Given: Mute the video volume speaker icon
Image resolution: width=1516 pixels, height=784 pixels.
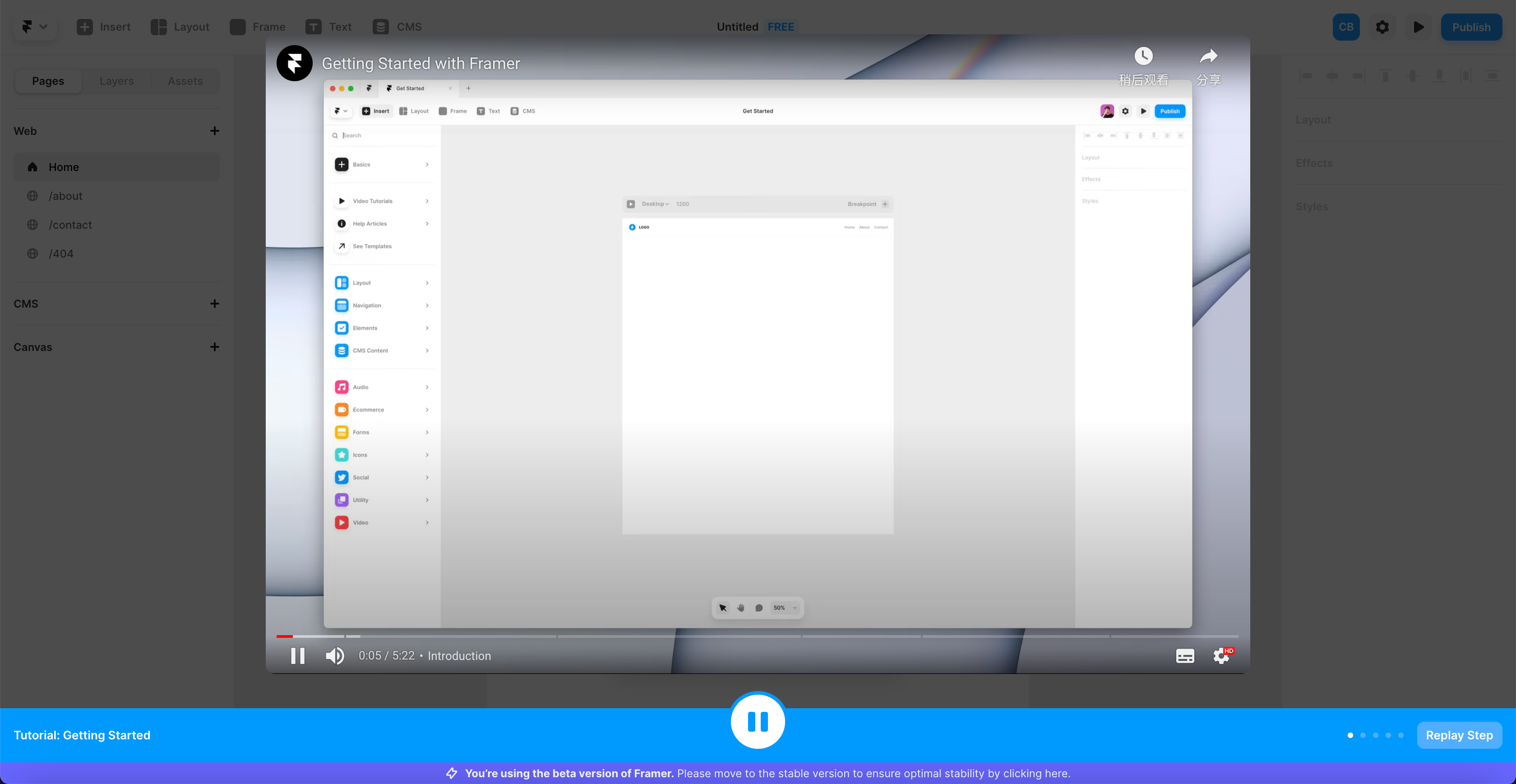Looking at the screenshot, I should (335, 656).
